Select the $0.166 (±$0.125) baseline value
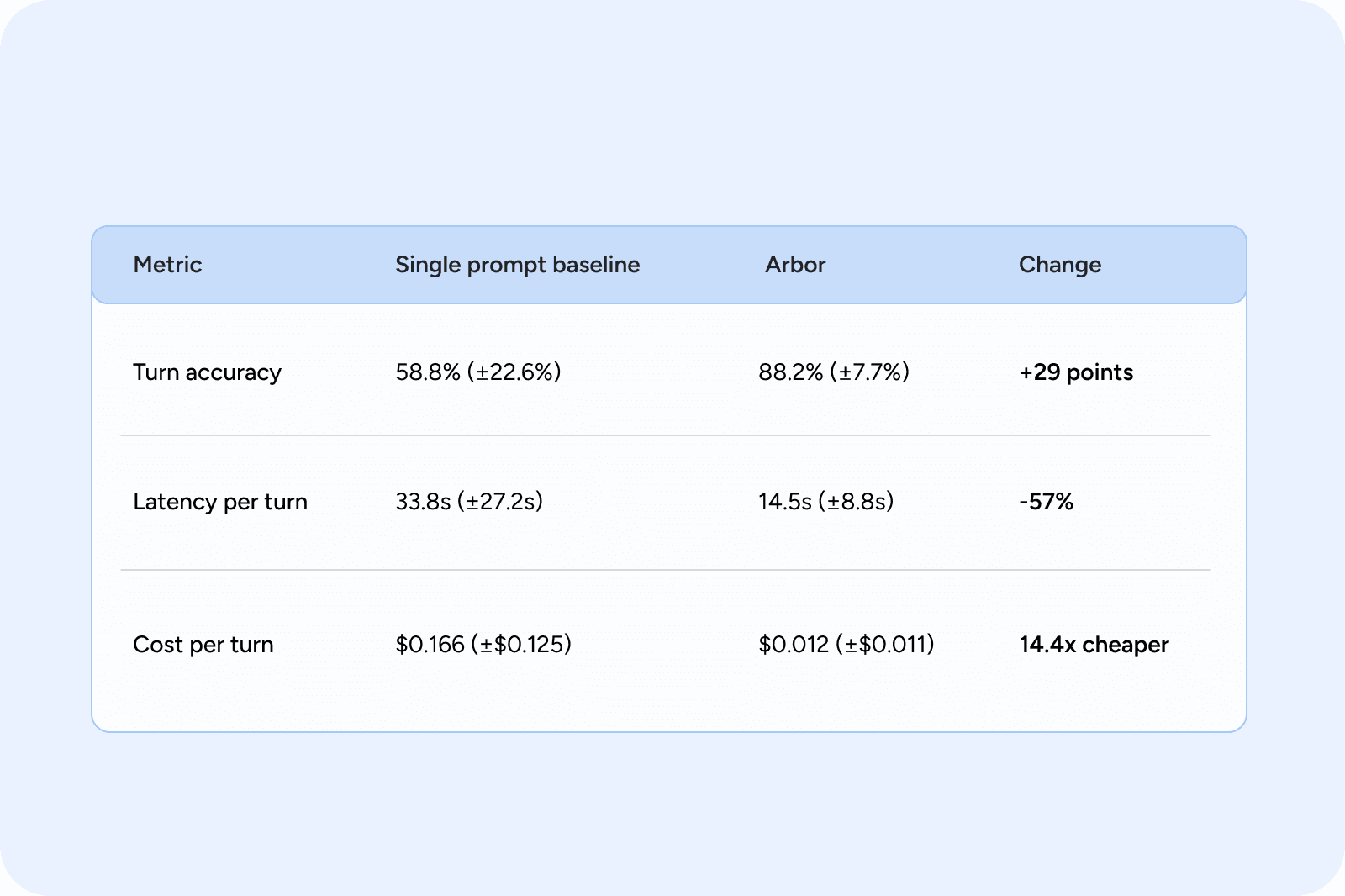Viewport: 1345px width, 896px height. [483, 645]
